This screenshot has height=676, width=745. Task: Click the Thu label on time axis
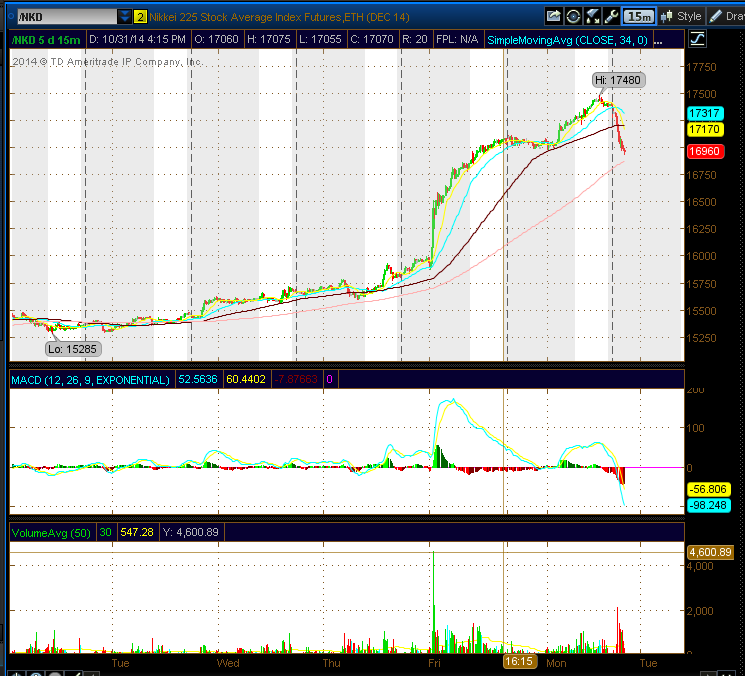(332, 663)
